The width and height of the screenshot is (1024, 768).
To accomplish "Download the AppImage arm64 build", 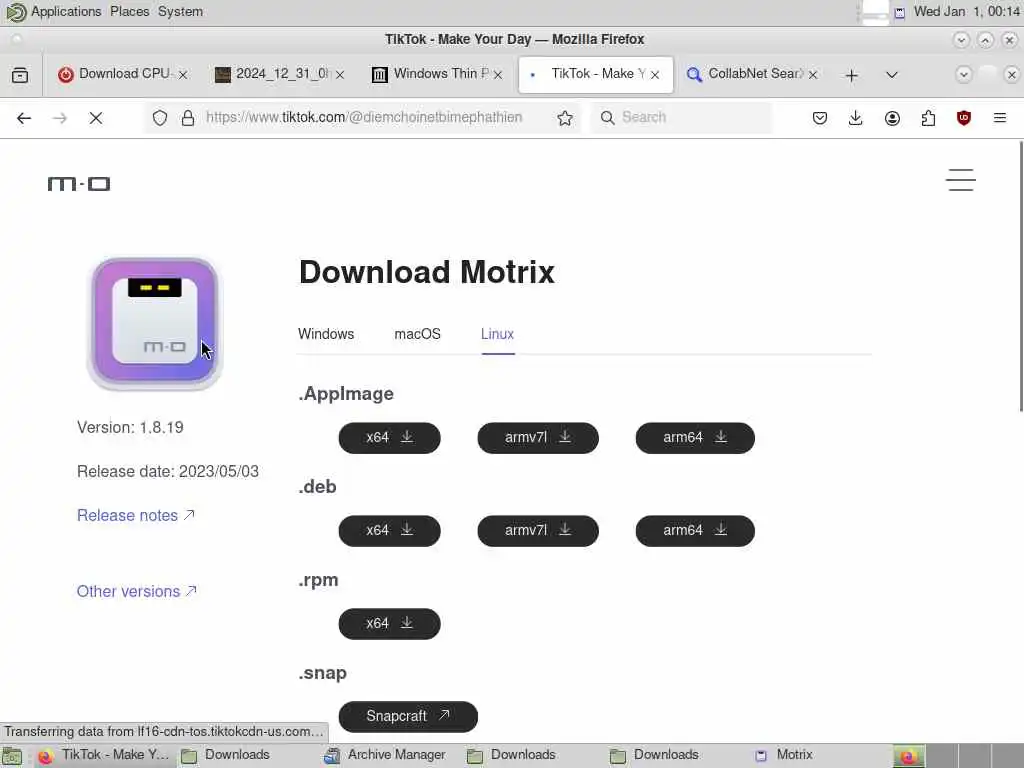I will point(695,438).
